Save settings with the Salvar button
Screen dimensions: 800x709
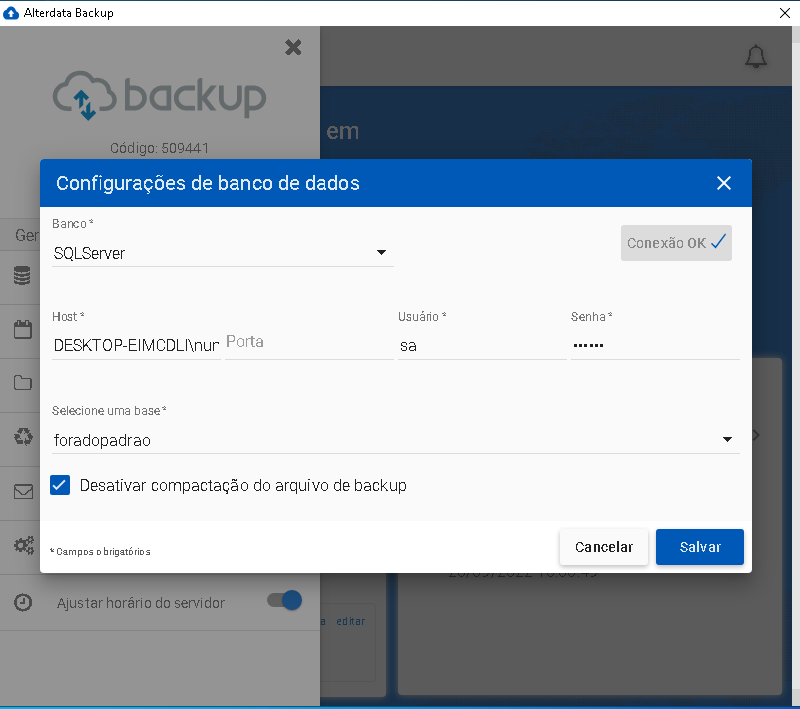[699, 547]
